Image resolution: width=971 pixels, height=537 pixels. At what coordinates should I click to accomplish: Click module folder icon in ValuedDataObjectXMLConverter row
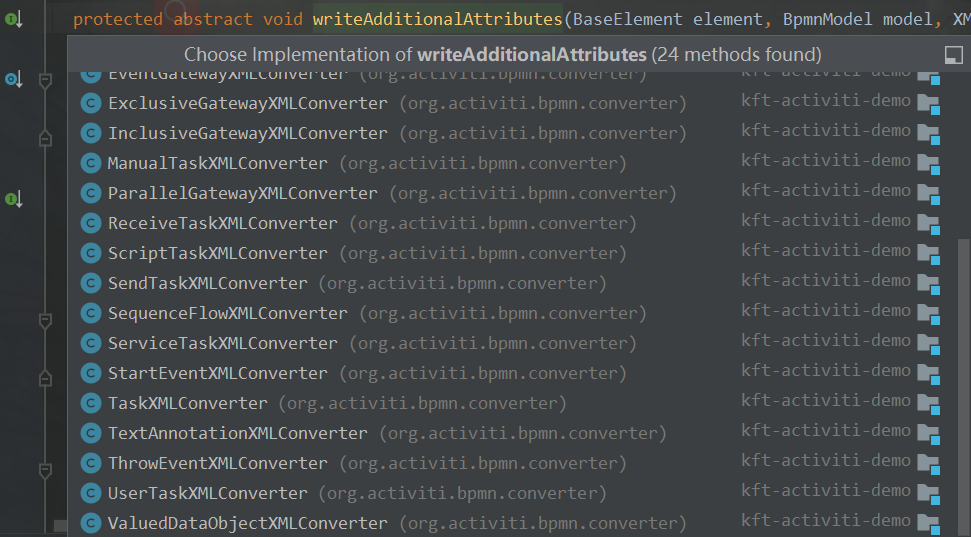pos(929,523)
